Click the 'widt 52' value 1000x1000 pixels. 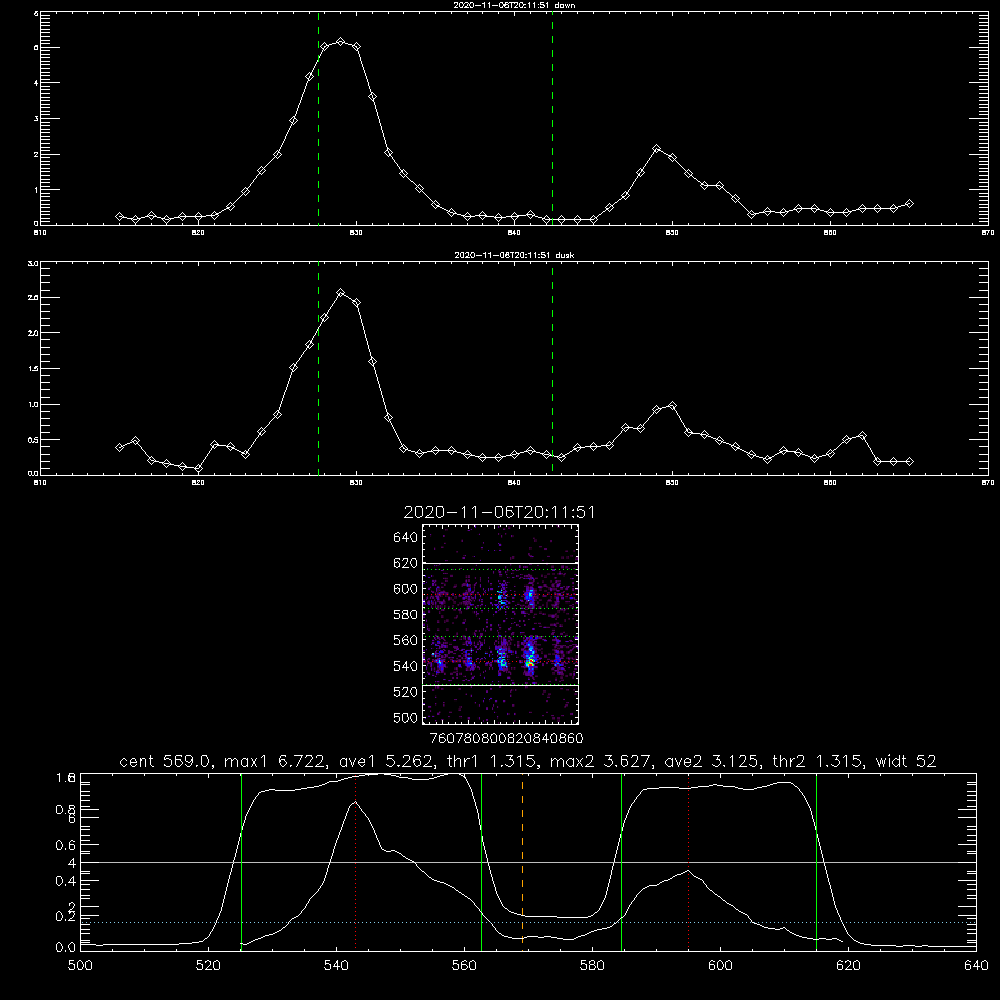point(906,761)
